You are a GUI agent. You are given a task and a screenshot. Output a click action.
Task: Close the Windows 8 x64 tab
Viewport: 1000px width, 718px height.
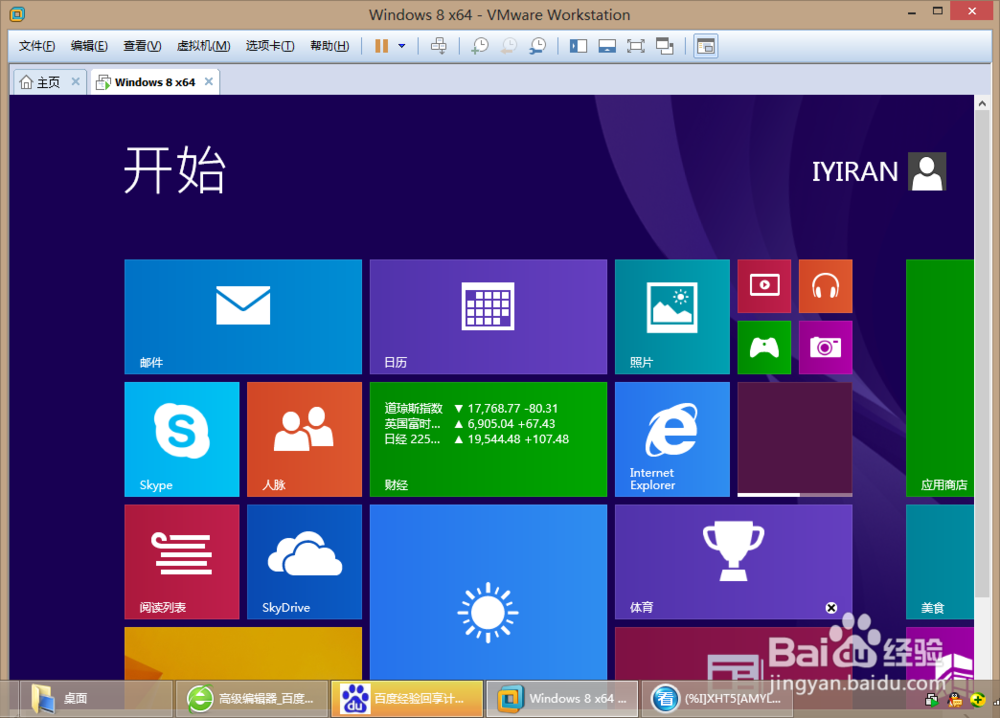(x=209, y=82)
